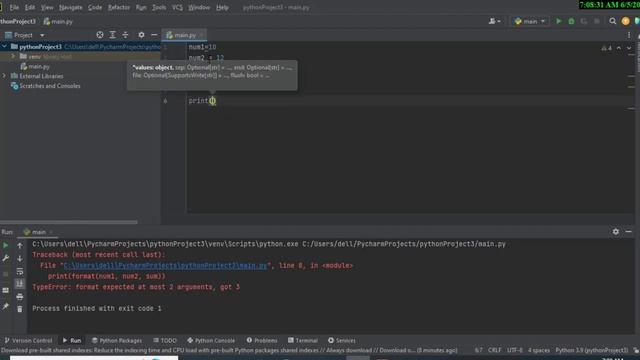Open Project panel gear options
This screenshot has width=640, height=360.
coord(141,35)
